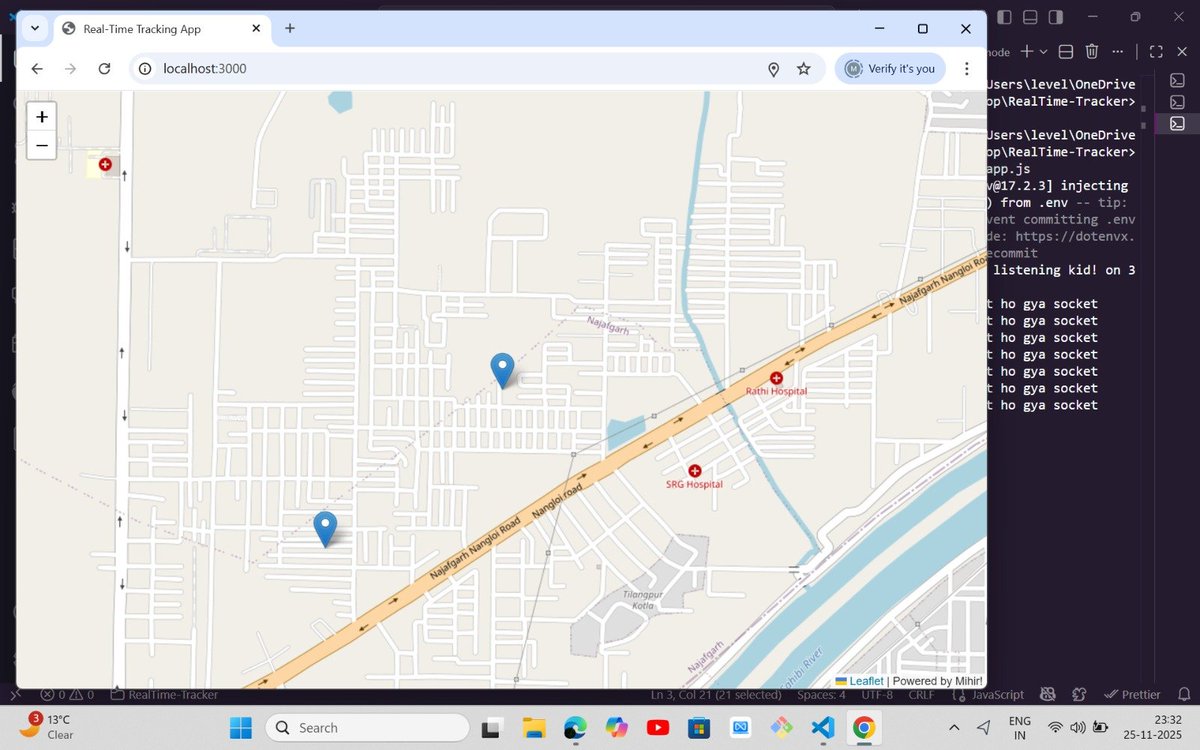Change line endings via CRLF
Image resolution: width=1200 pixels, height=750 pixels.
tap(921, 694)
